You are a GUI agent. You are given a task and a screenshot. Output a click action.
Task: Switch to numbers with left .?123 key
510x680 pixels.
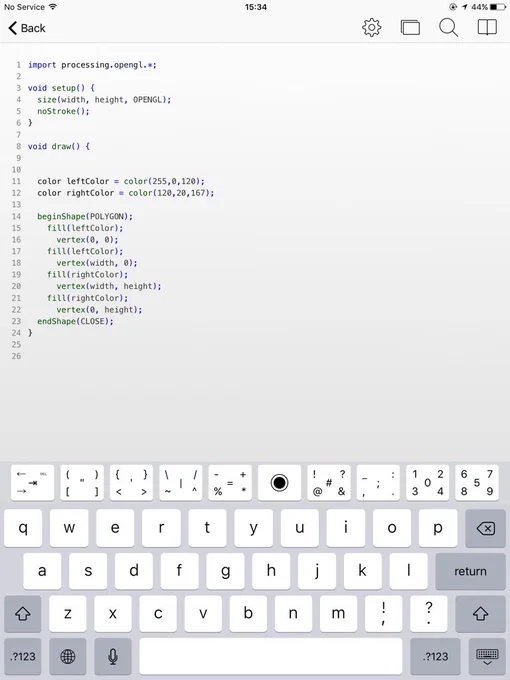coord(23,657)
